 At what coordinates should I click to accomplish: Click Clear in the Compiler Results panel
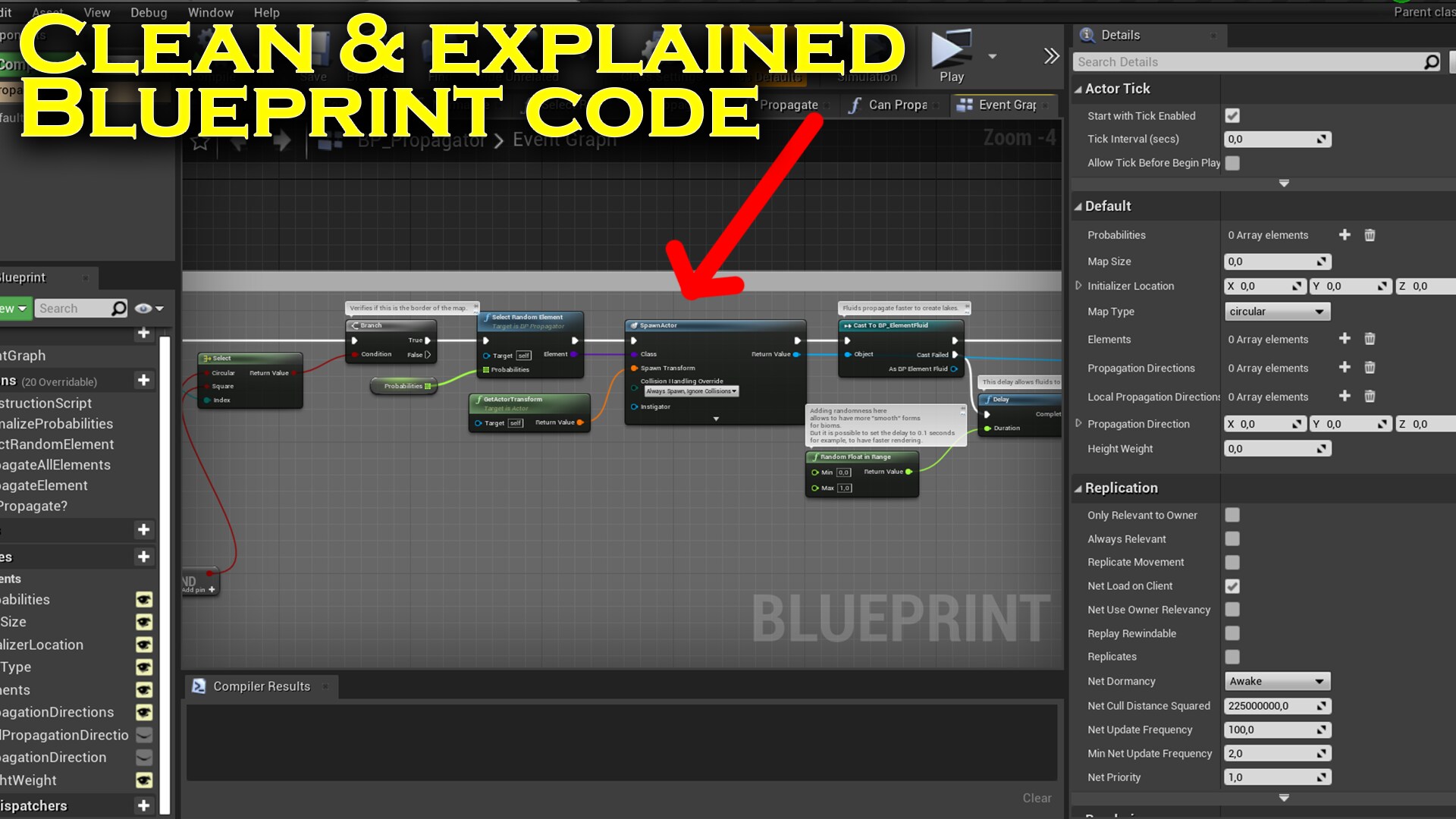(x=1037, y=797)
